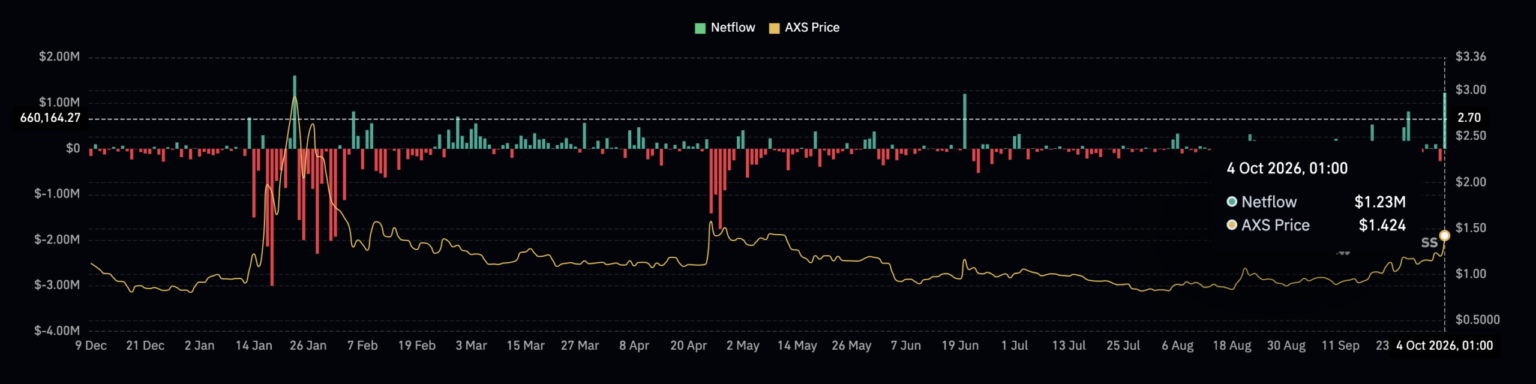Click the '$1.00M' left axis label

tap(61, 103)
